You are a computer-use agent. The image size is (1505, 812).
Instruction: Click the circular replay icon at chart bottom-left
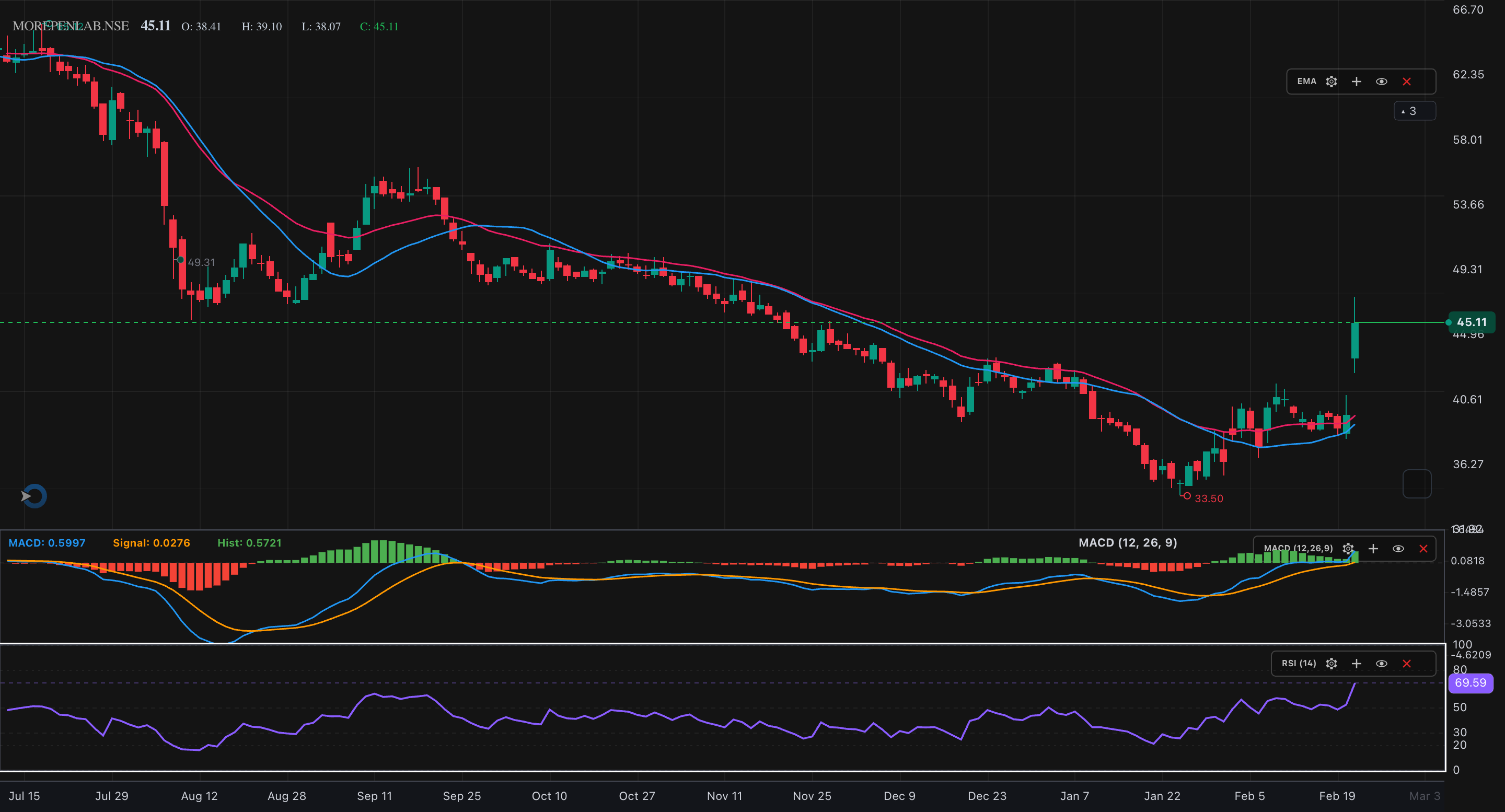[34, 496]
